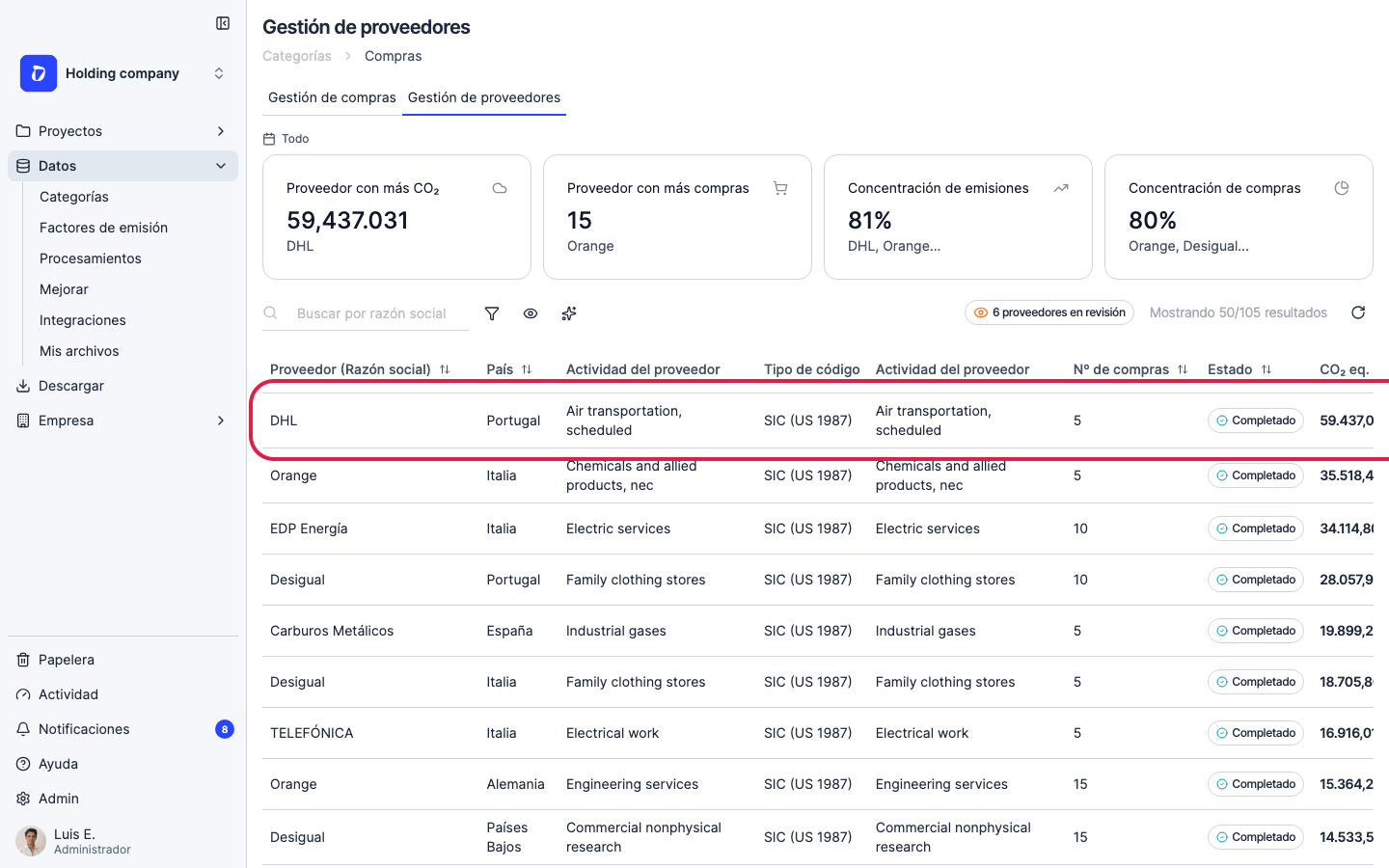Select the DHL supplier name cell
This screenshot has height=868, width=1389.
(284, 420)
